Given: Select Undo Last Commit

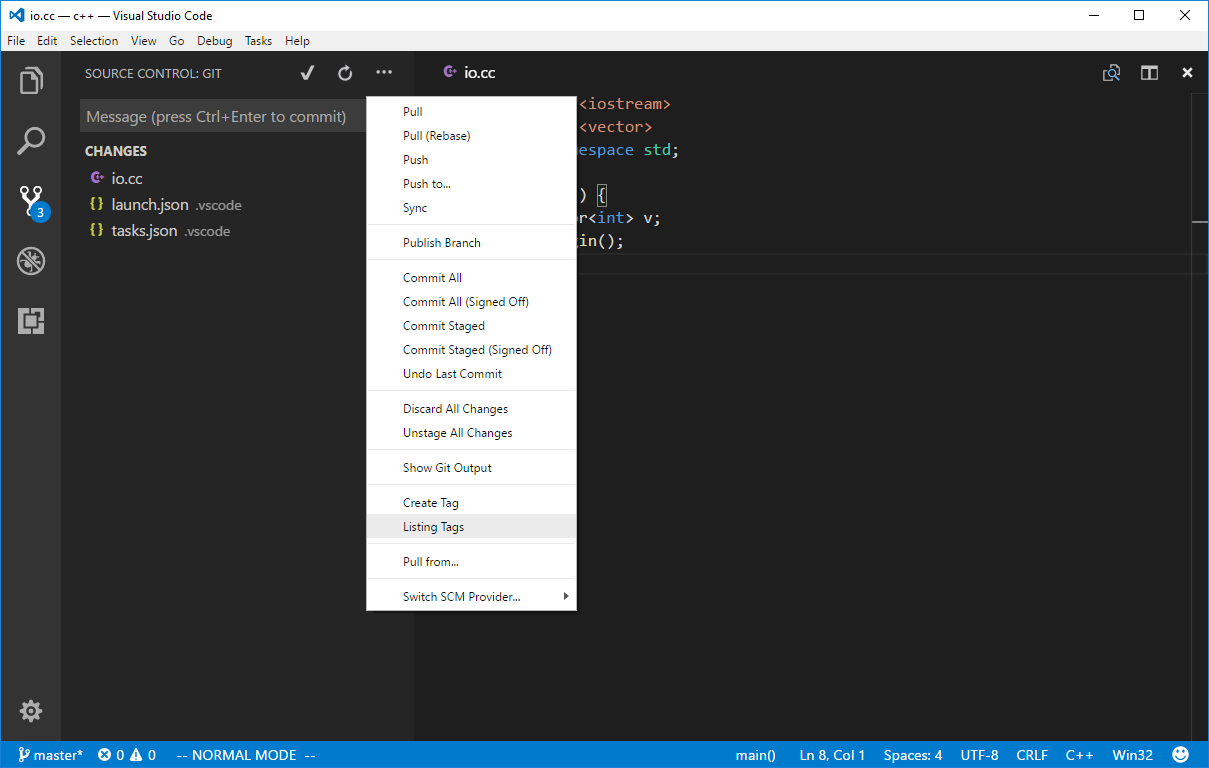Looking at the screenshot, I should tap(471, 374).
